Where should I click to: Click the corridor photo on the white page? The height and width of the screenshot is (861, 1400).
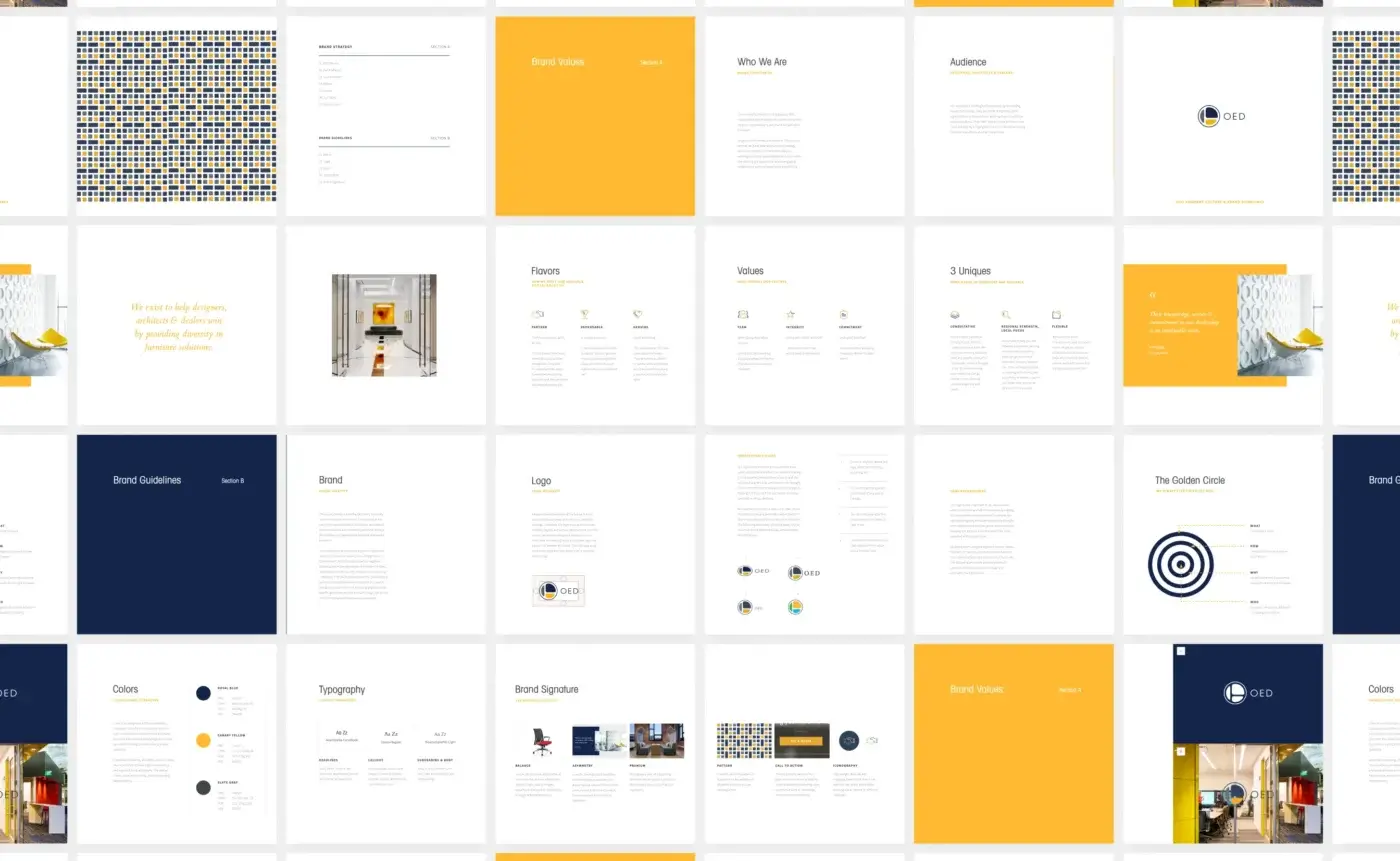[x=384, y=325]
